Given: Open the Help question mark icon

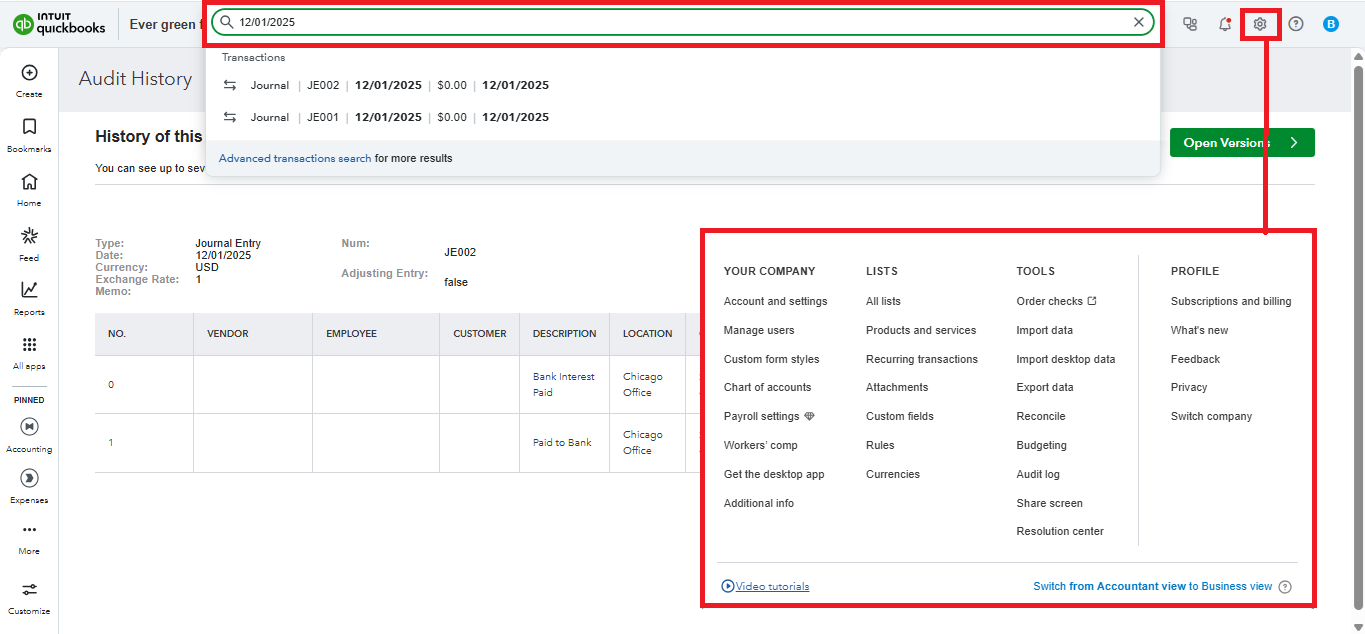Looking at the screenshot, I should [x=1296, y=24].
